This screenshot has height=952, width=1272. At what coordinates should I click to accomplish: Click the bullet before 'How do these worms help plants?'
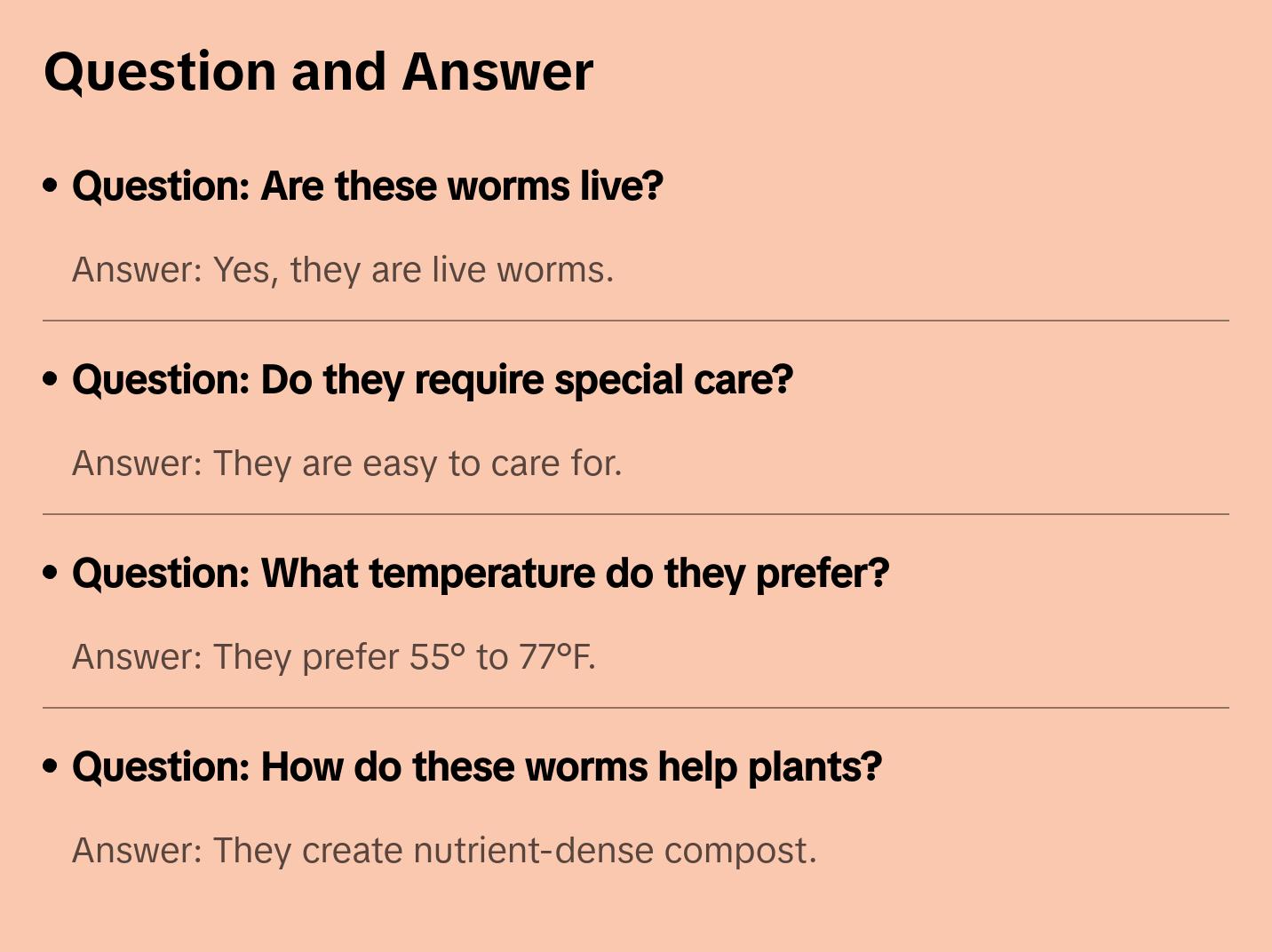[51, 766]
